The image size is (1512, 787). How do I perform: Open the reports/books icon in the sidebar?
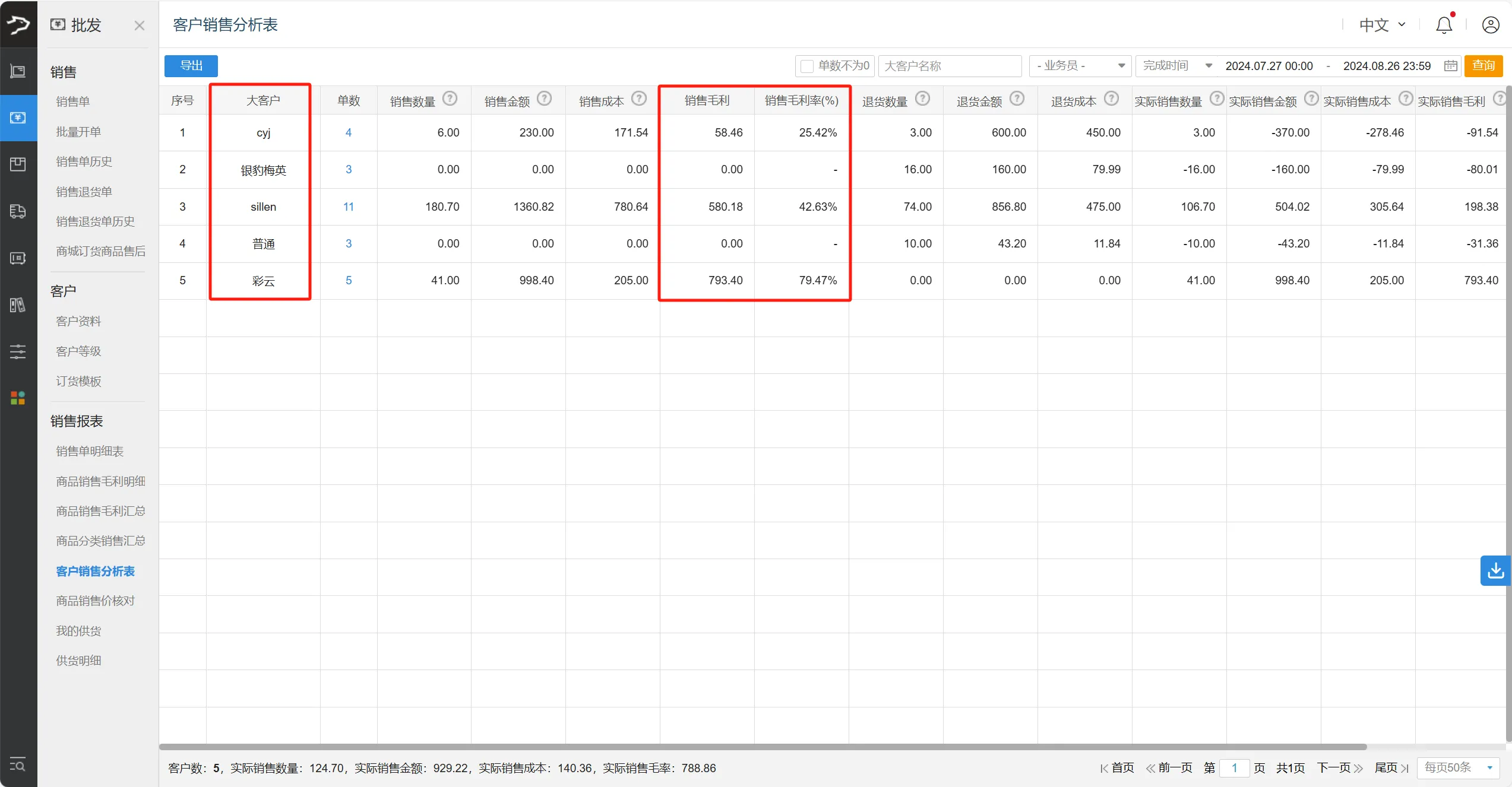(18, 304)
